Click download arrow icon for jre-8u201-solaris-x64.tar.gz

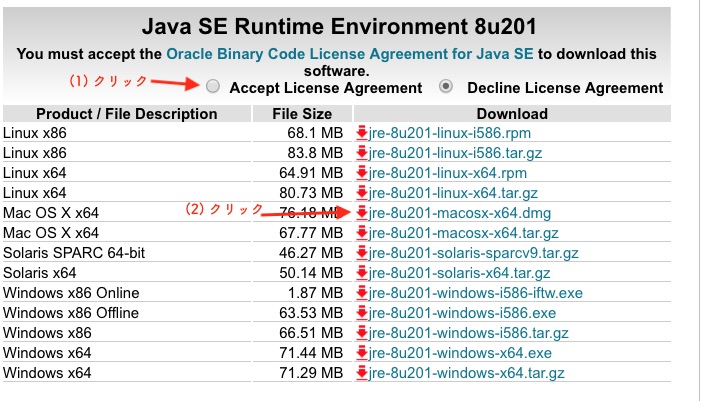point(361,273)
